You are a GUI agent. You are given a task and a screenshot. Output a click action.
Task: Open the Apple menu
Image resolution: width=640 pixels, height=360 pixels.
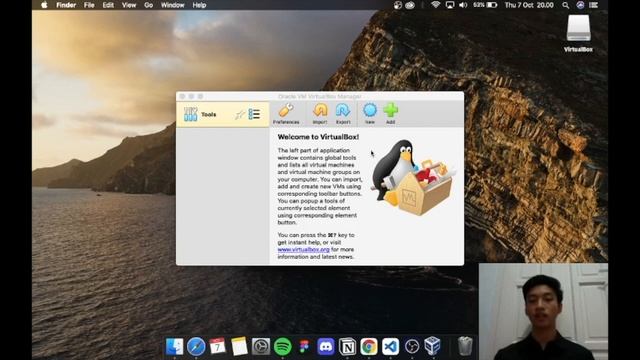pyautogui.click(x=44, y=5)
